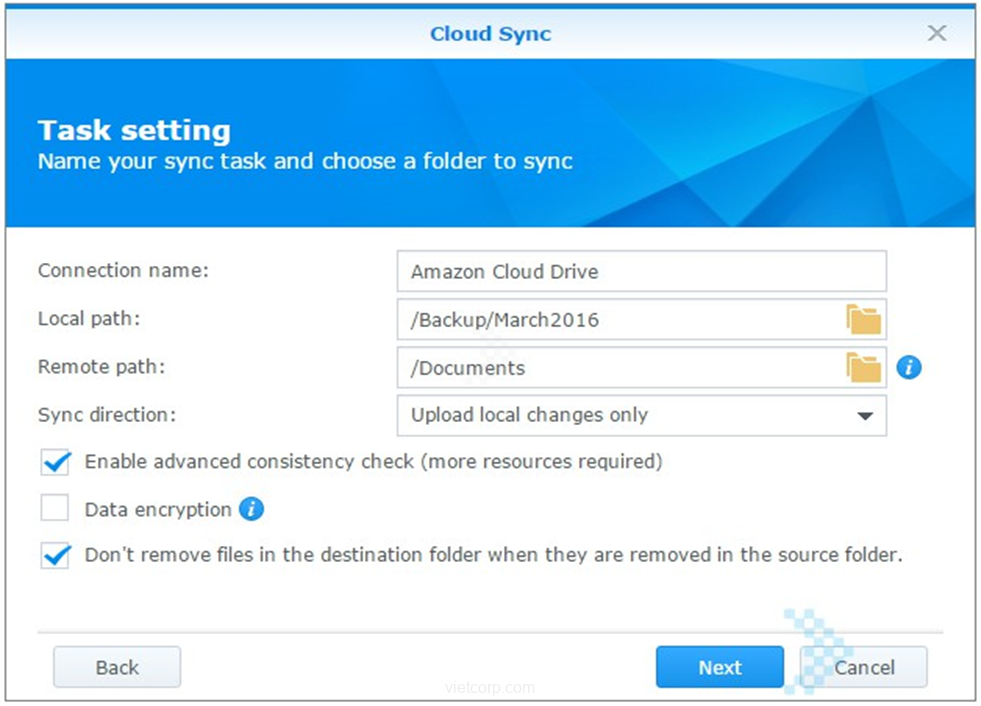The height and width of the screenshot is (706, 981).
Task: Show Data encryption info tooltip icon
Action: [252, 510]
